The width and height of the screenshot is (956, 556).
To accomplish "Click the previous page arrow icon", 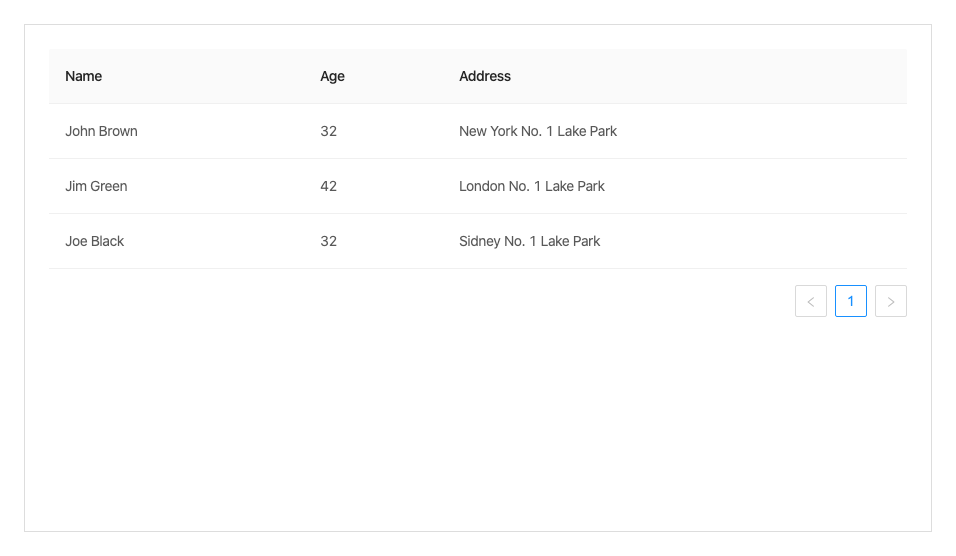I will coord(811,301).
